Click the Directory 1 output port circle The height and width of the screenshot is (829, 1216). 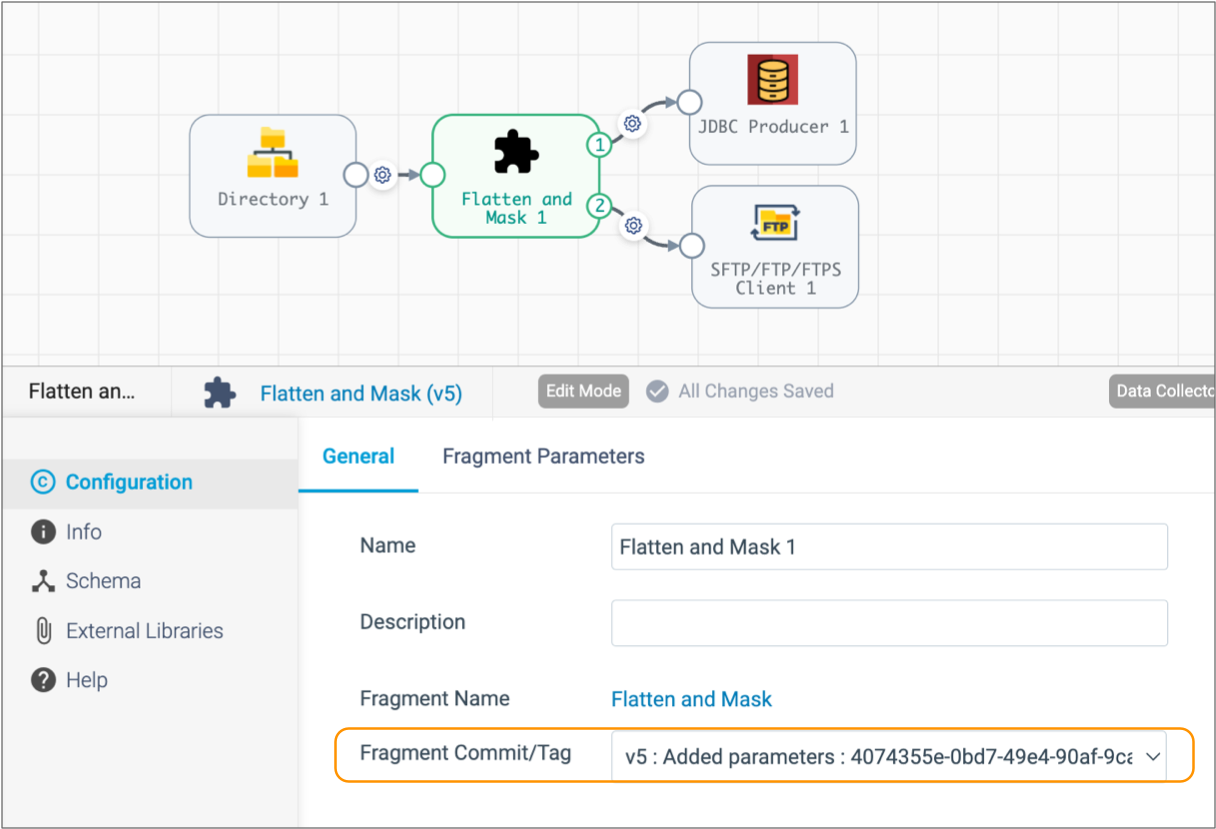(x=356, y=175)
